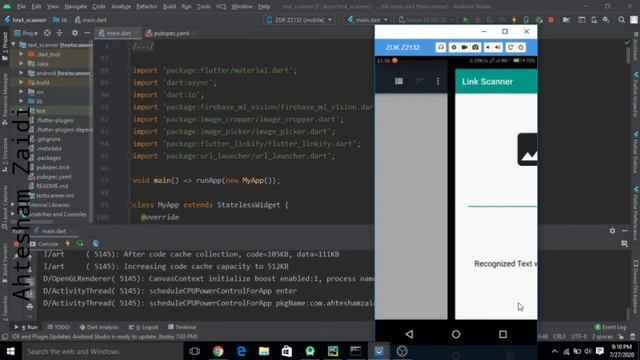Click the hot reload lightning icon in Run console
This screenshot has width=640, height=360.
68,244
